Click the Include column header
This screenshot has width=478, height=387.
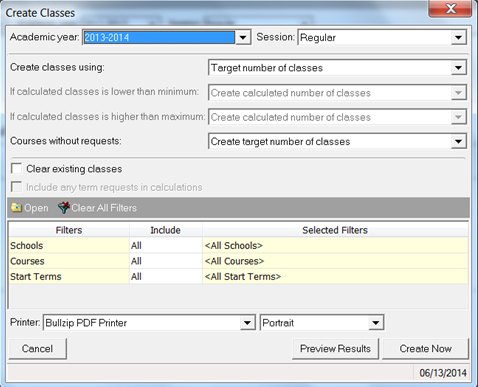tap(166, 230)
